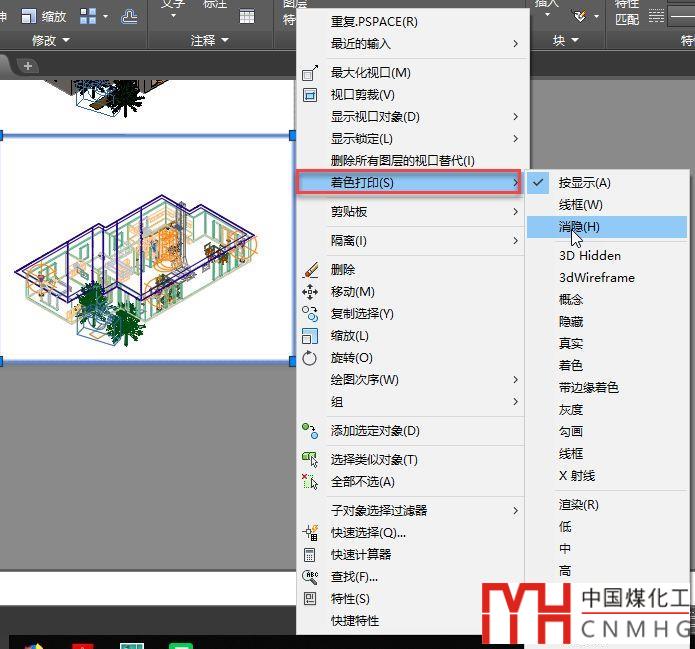Viewport: 695px width, 649px height.
Task: Click the 查找(F) find icon
Action: click(x=310, y=577)
